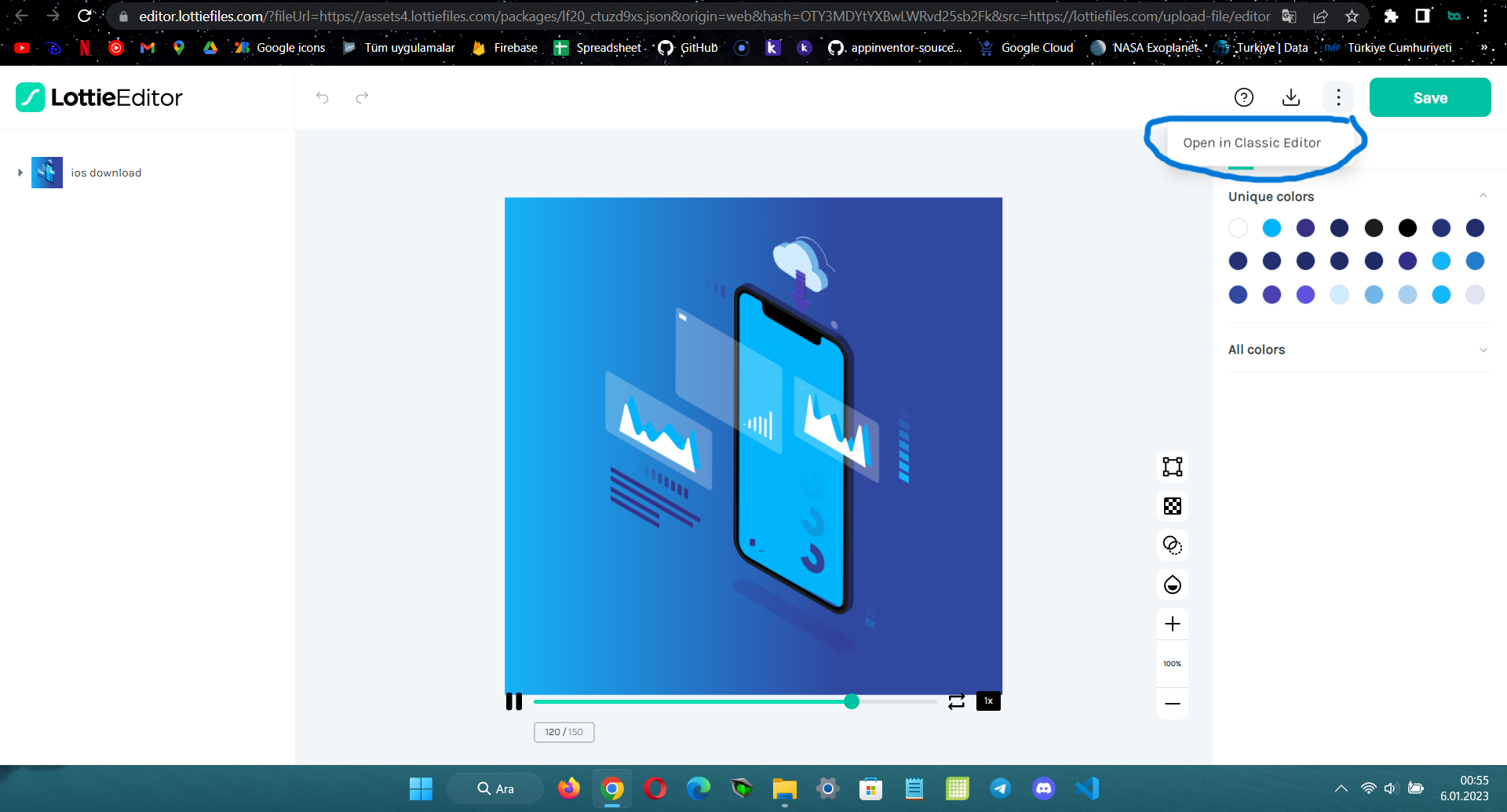Image resolution: width=1507 pixels, height=812 pixels.
Task: Toggle the checkerboard transparency background
Action: coord(1173,506)
